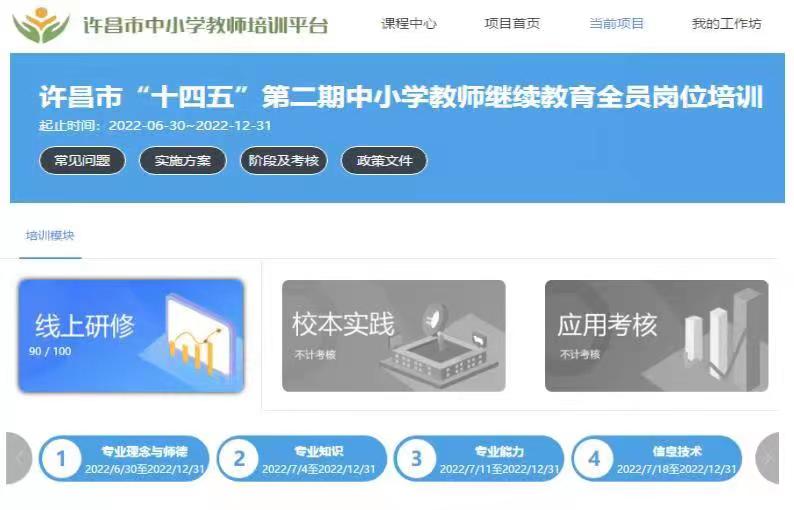The image size is (794, 510).
Task: Select 当前项目 navigation item
Action: click(x=616, y=23)
